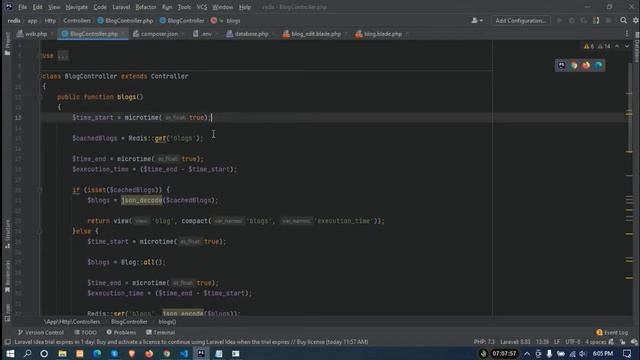Screen dimensions: 640x360
Task: Toggle tool window bars icon bottom-left
Action: [x=7, y=342]
